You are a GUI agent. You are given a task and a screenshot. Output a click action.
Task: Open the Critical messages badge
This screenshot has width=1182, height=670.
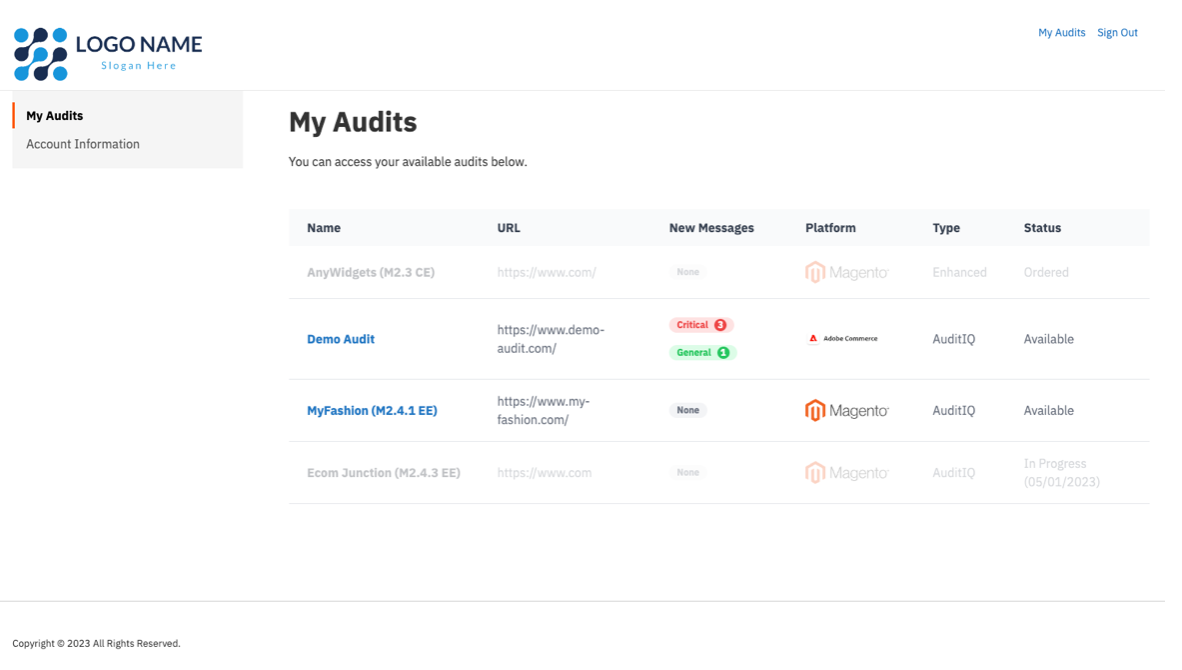701,325
